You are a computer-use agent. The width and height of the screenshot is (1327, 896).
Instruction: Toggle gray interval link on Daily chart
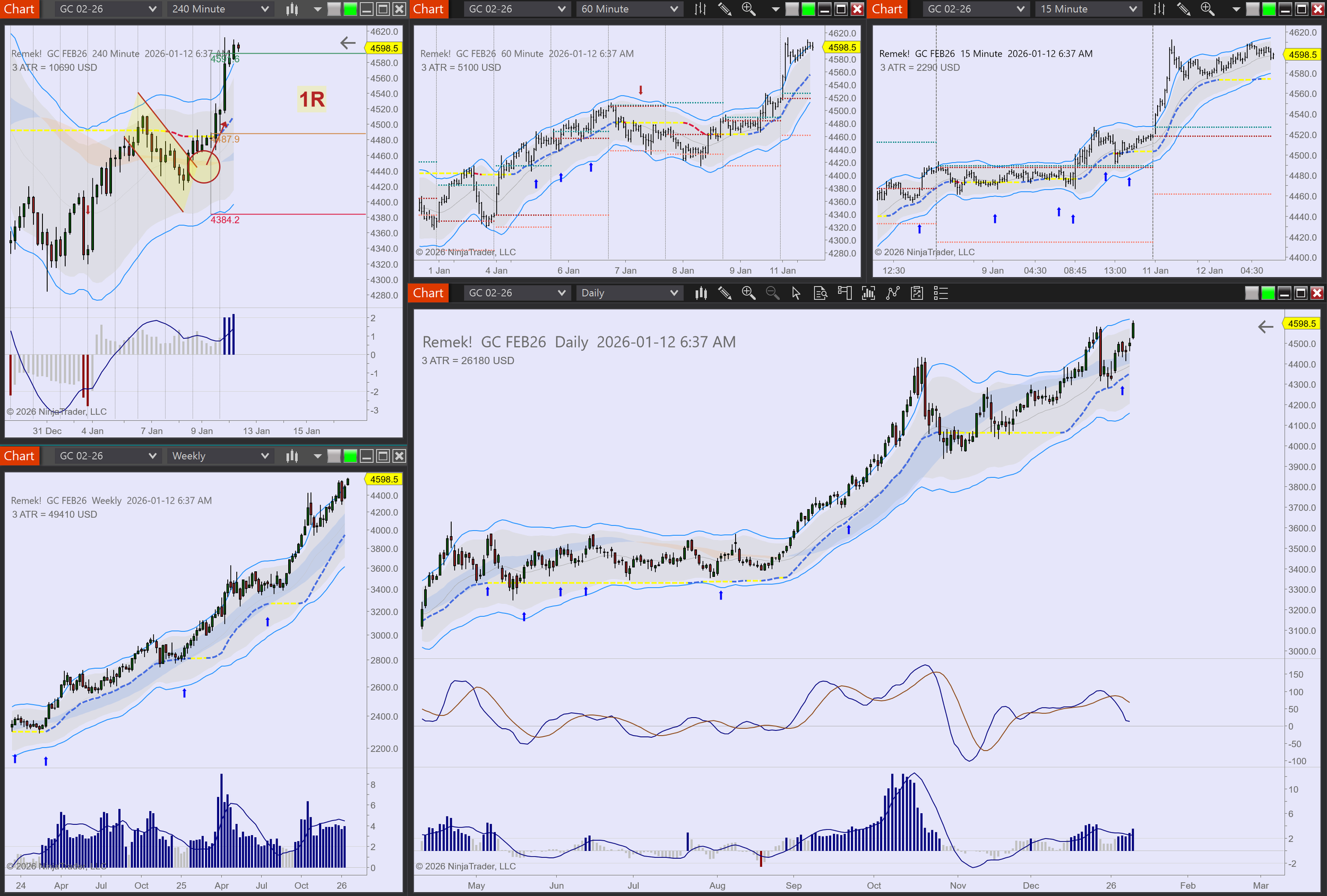coord(1251,293)
